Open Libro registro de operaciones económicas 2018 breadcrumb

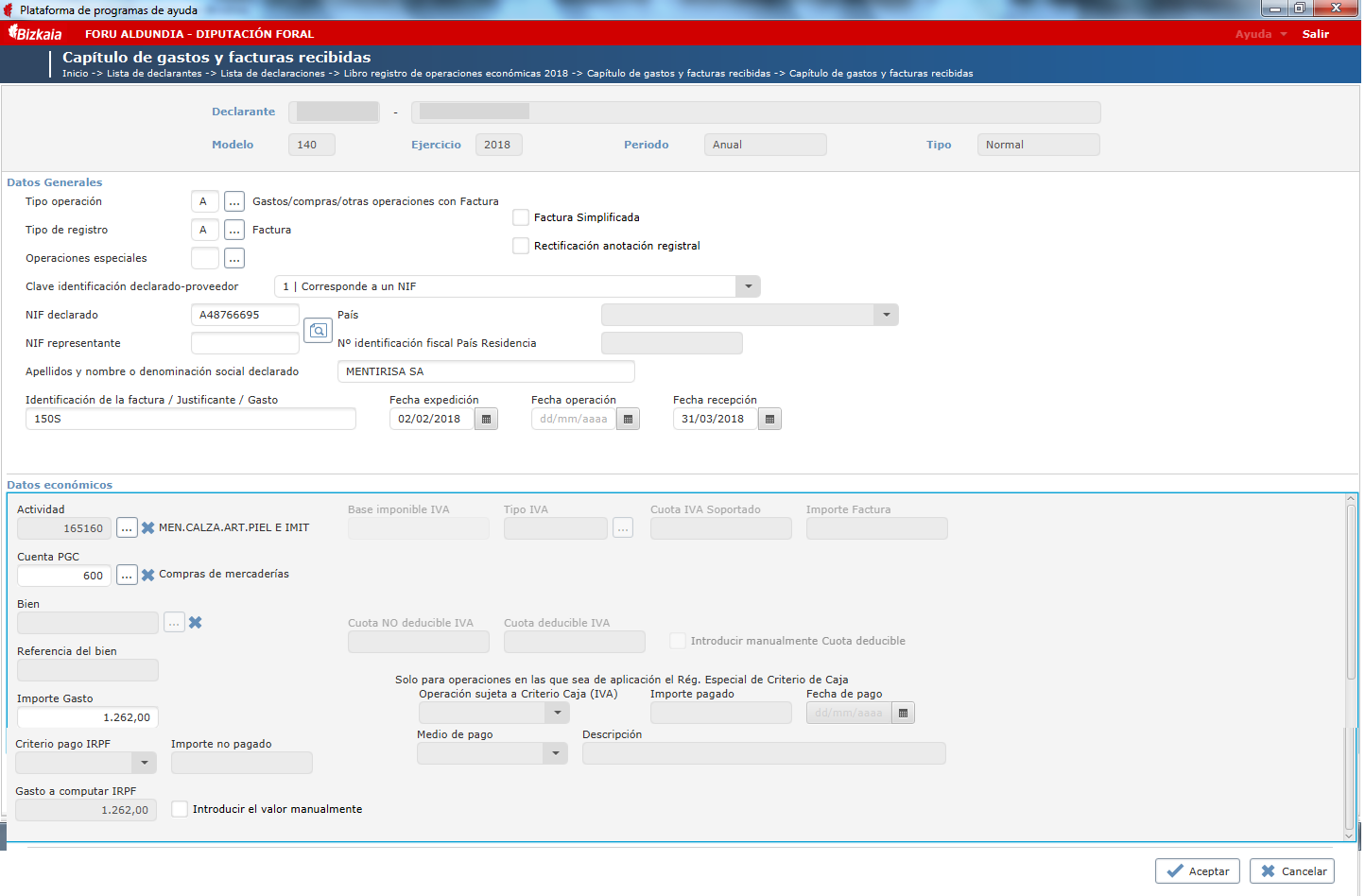pyautogui.click(x=457, y=74)
